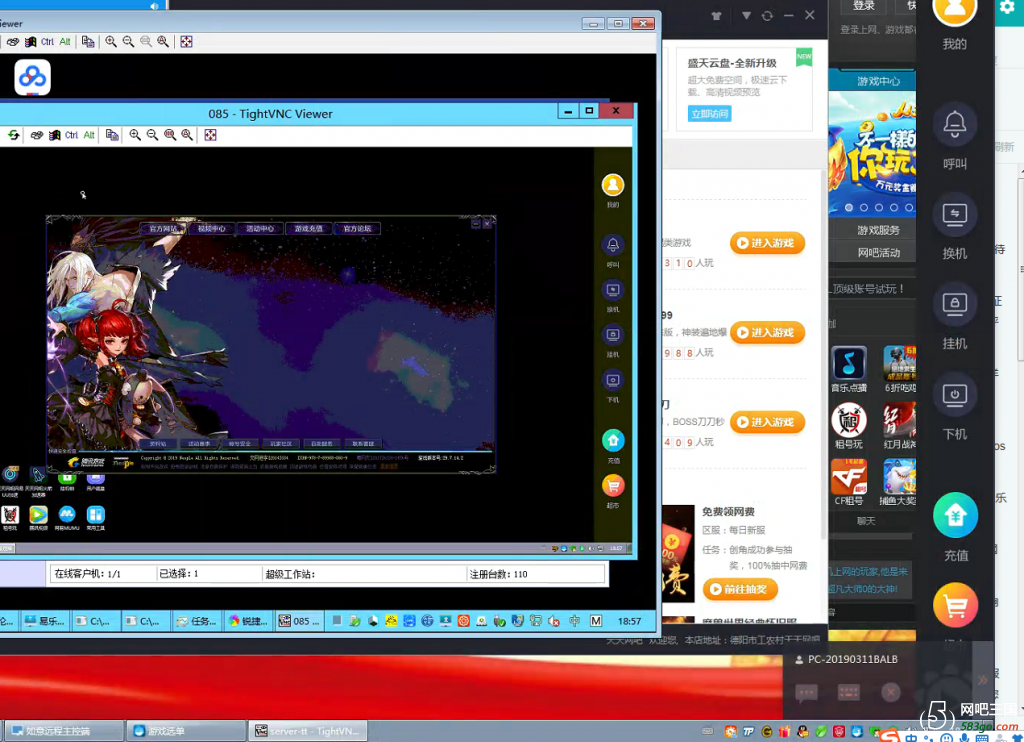Open the 游戏服务 tab
The image size is (1024, 742).
pos(878,230)
